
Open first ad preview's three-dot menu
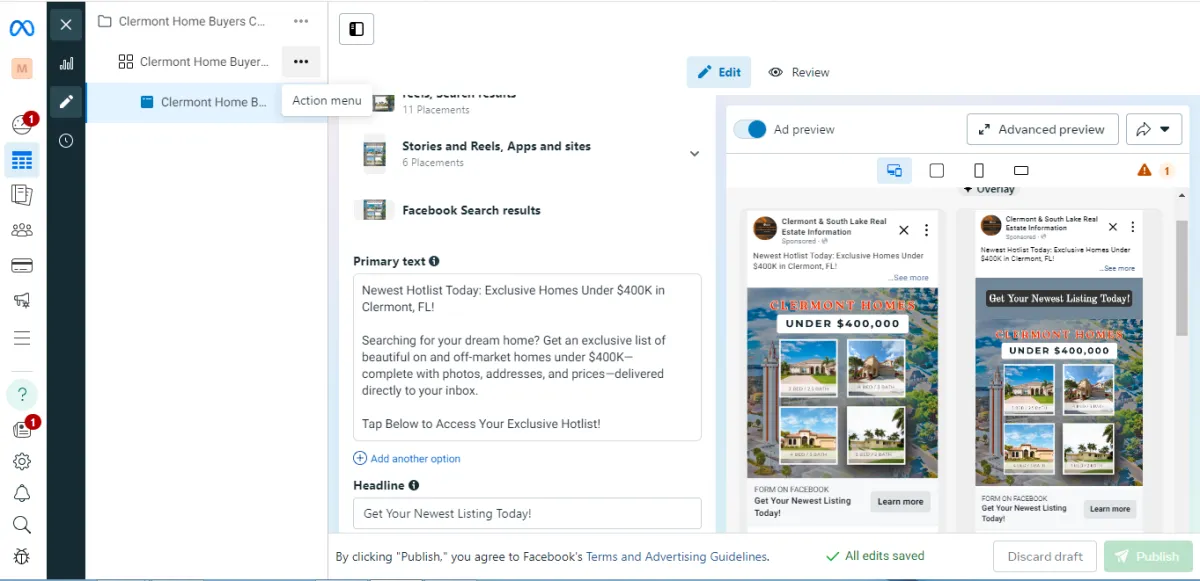[x=926, y=230]
